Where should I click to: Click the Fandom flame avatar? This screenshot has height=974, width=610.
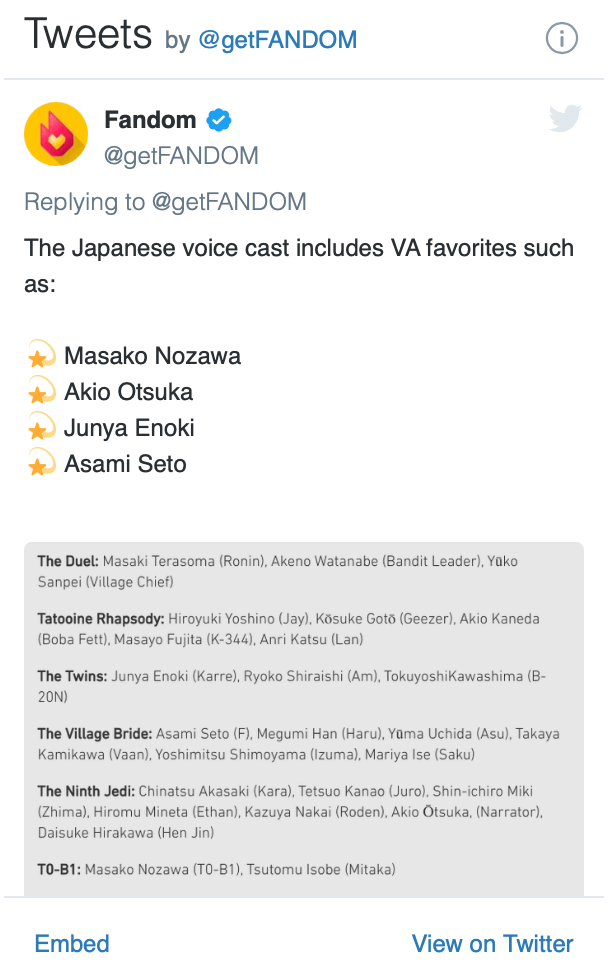click(x=56, y=134)
